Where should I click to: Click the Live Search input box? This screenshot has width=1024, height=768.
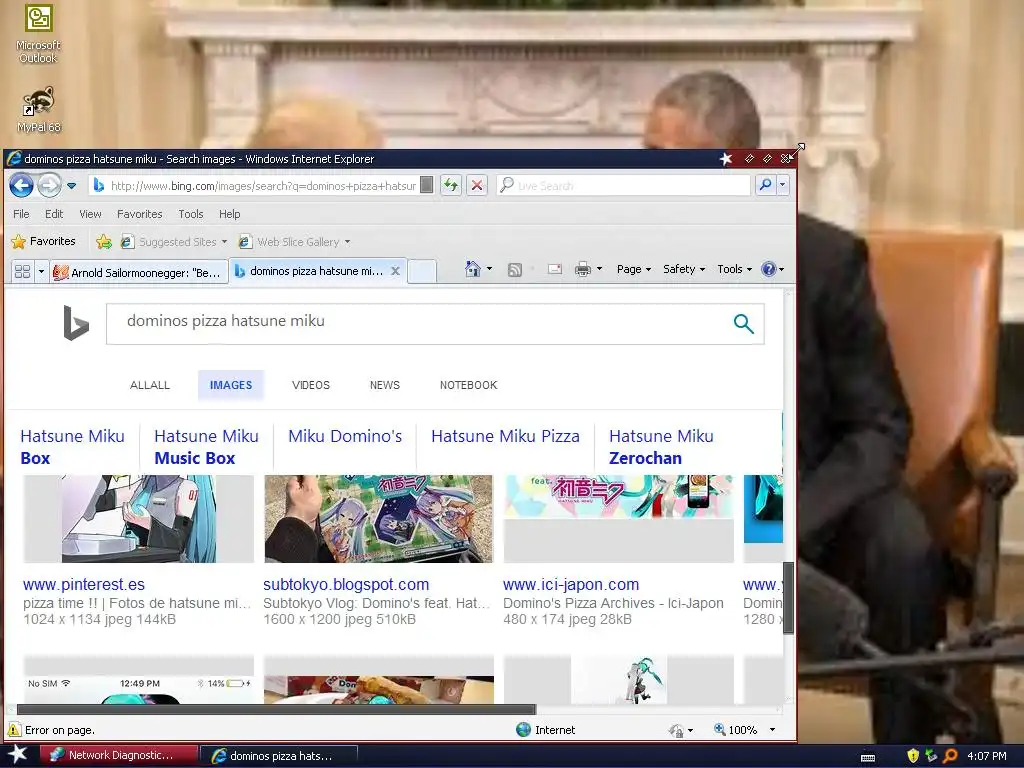623,185
